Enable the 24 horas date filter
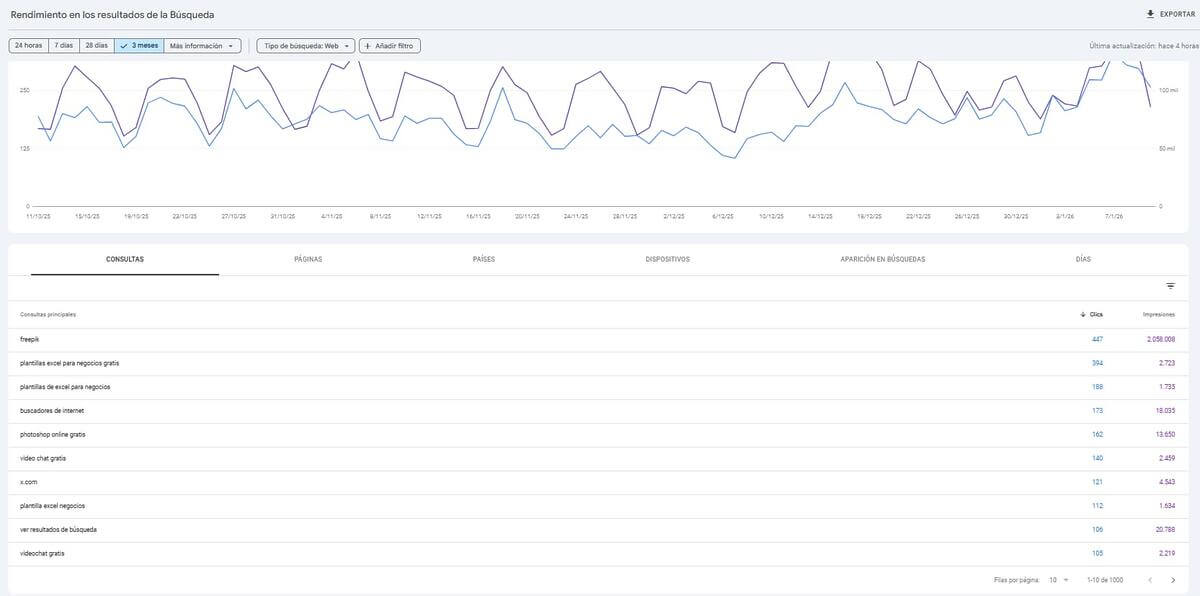This screenshot has width=1200, height=596. click(x=27, y=43)
